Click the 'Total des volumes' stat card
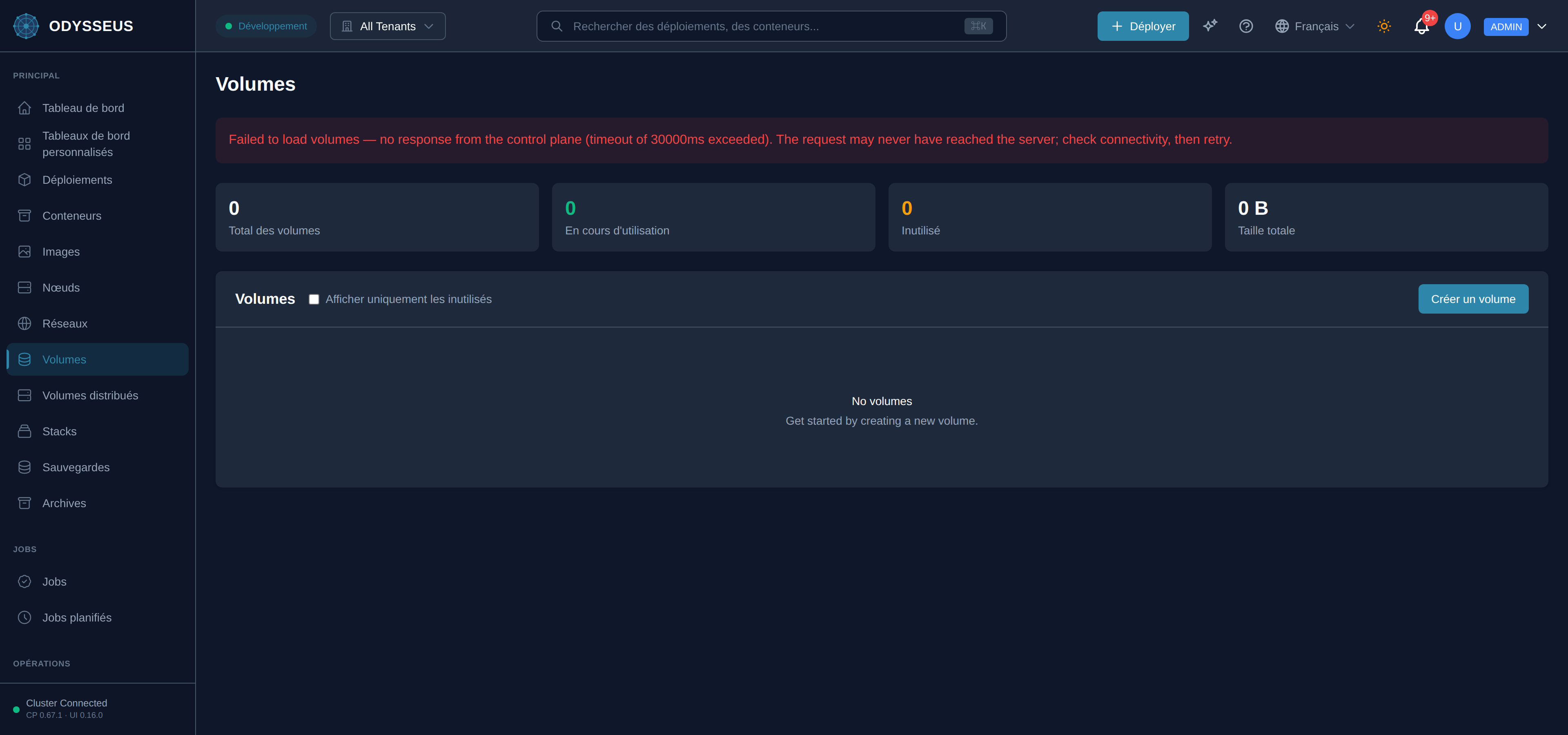This screenshot has width=1568, height=735. pyautogui.click(x=377, y=217)
